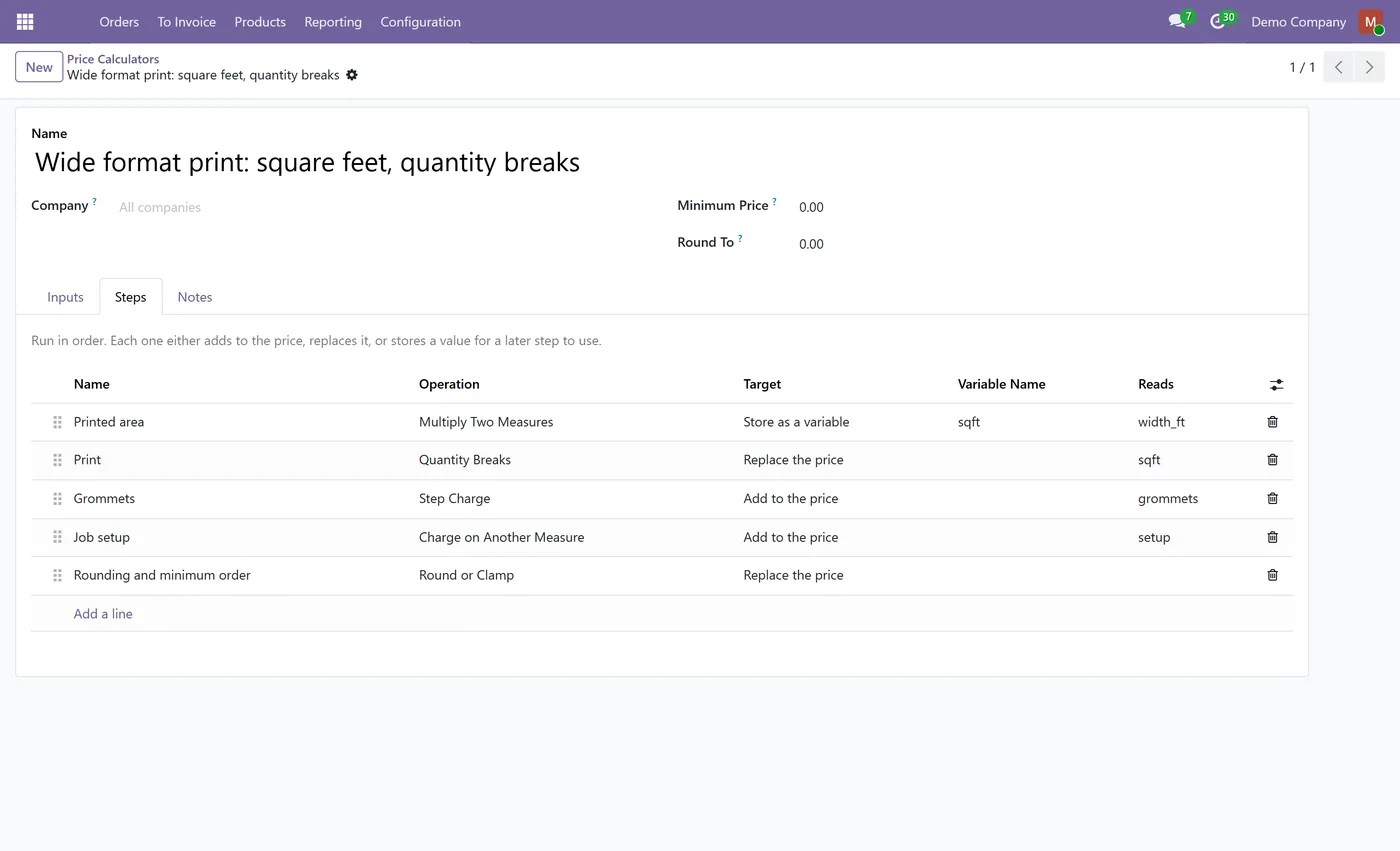Go to next record arrow

point(1369,67)
